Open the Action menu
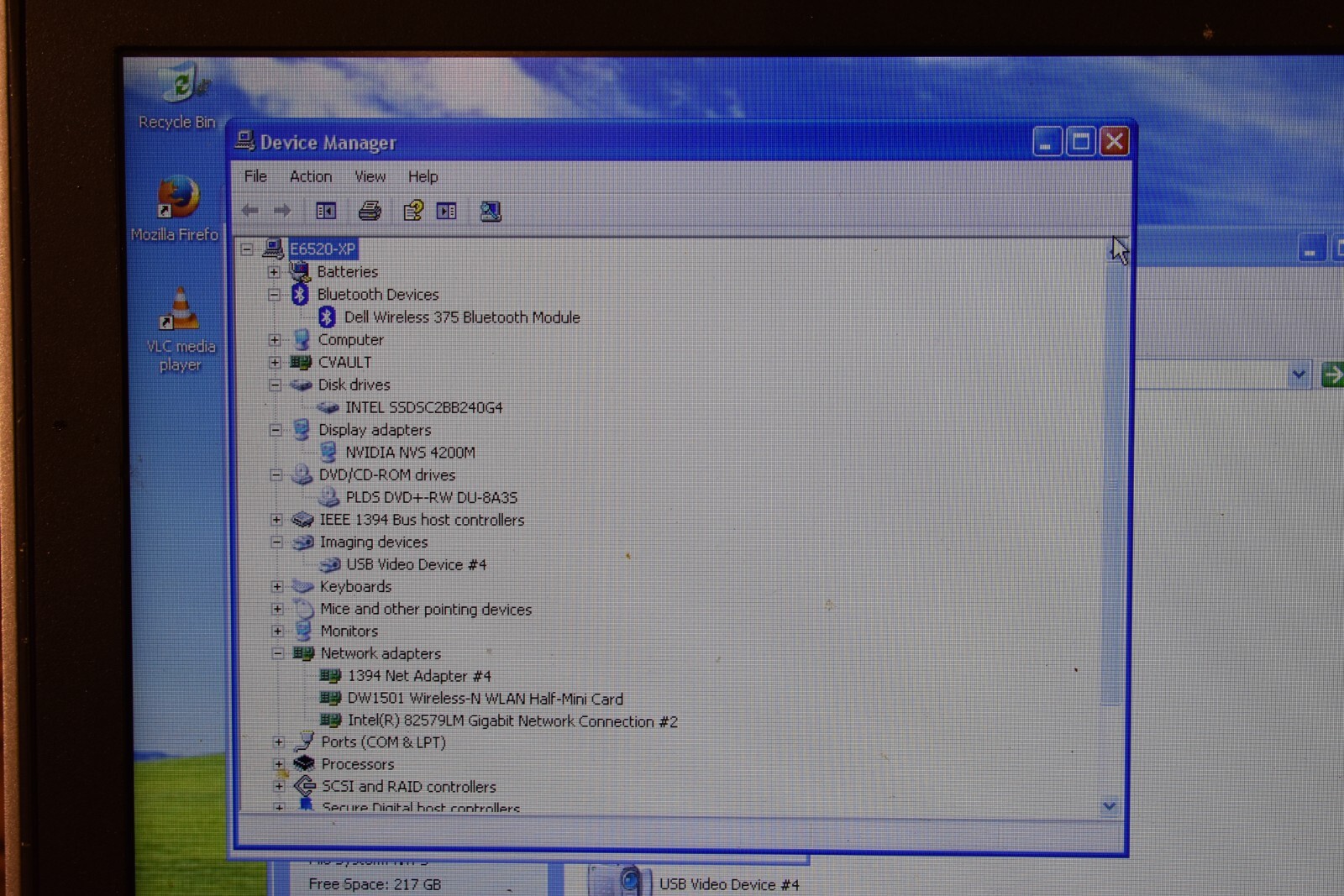Image resolution: width=1344 pixels, height=896 pixels. coord(311,176)
